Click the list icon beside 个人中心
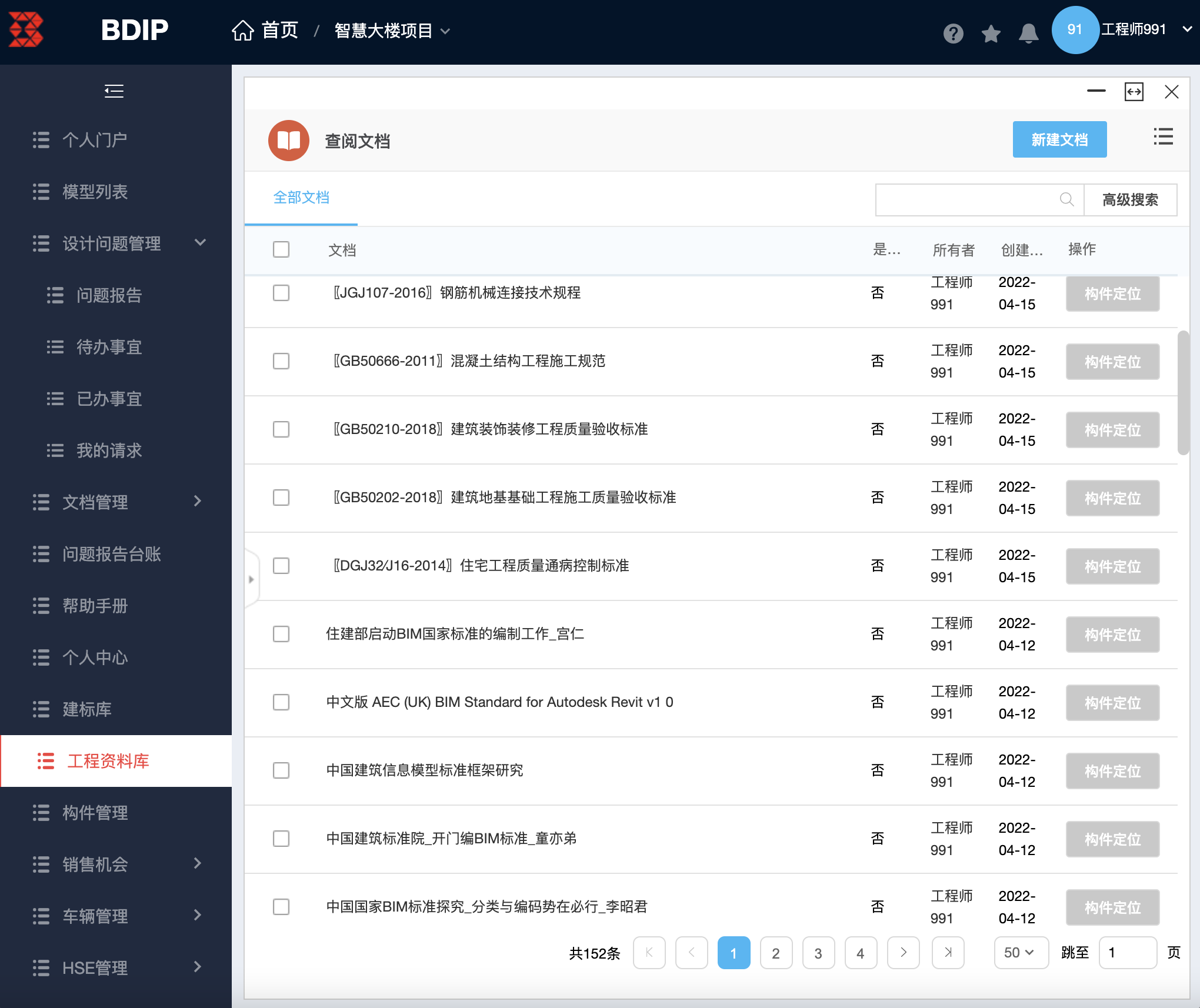Image resolution: width=1200 pixels, height=1008 pixels. coord(41,657)
